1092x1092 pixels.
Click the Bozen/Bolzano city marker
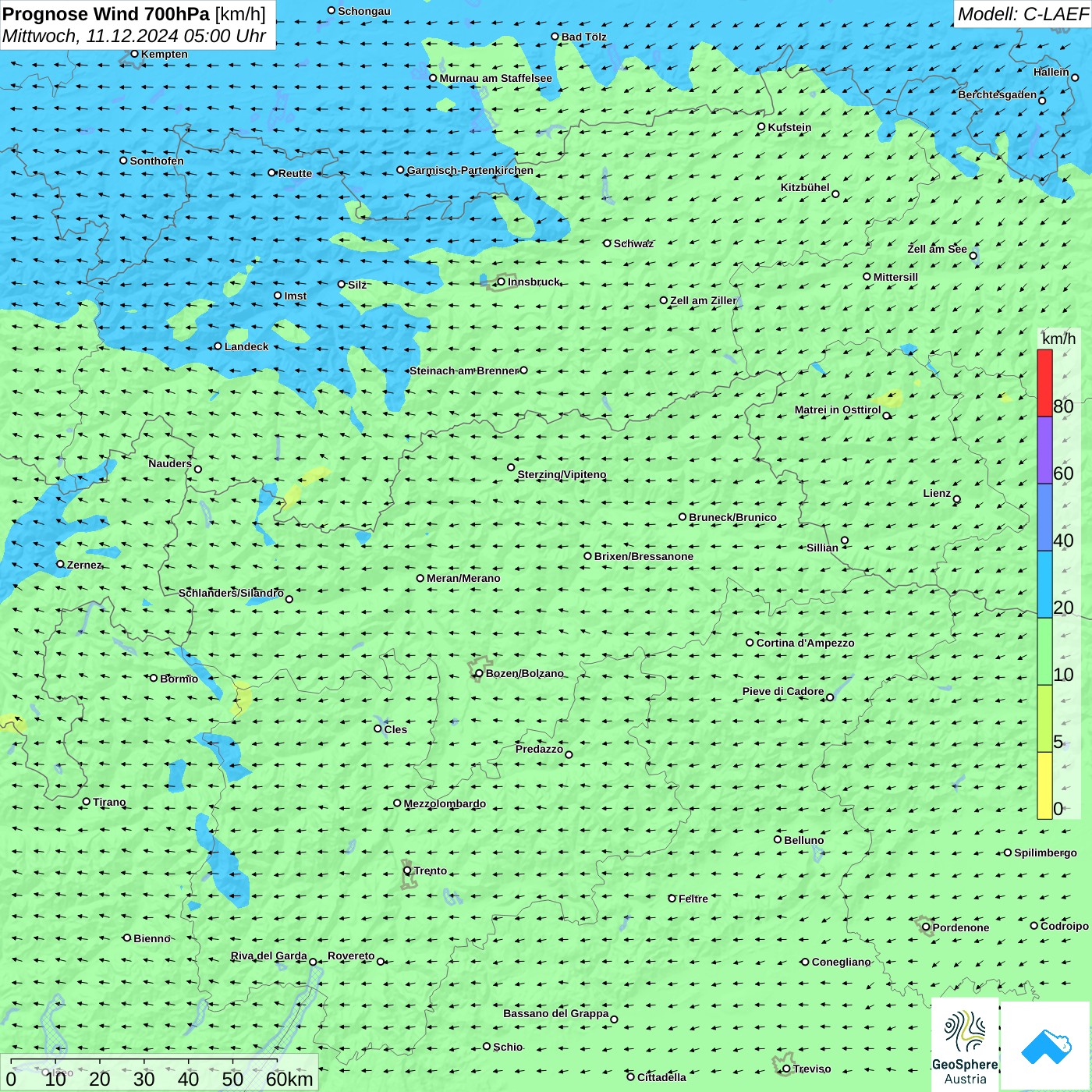[480, 673]
